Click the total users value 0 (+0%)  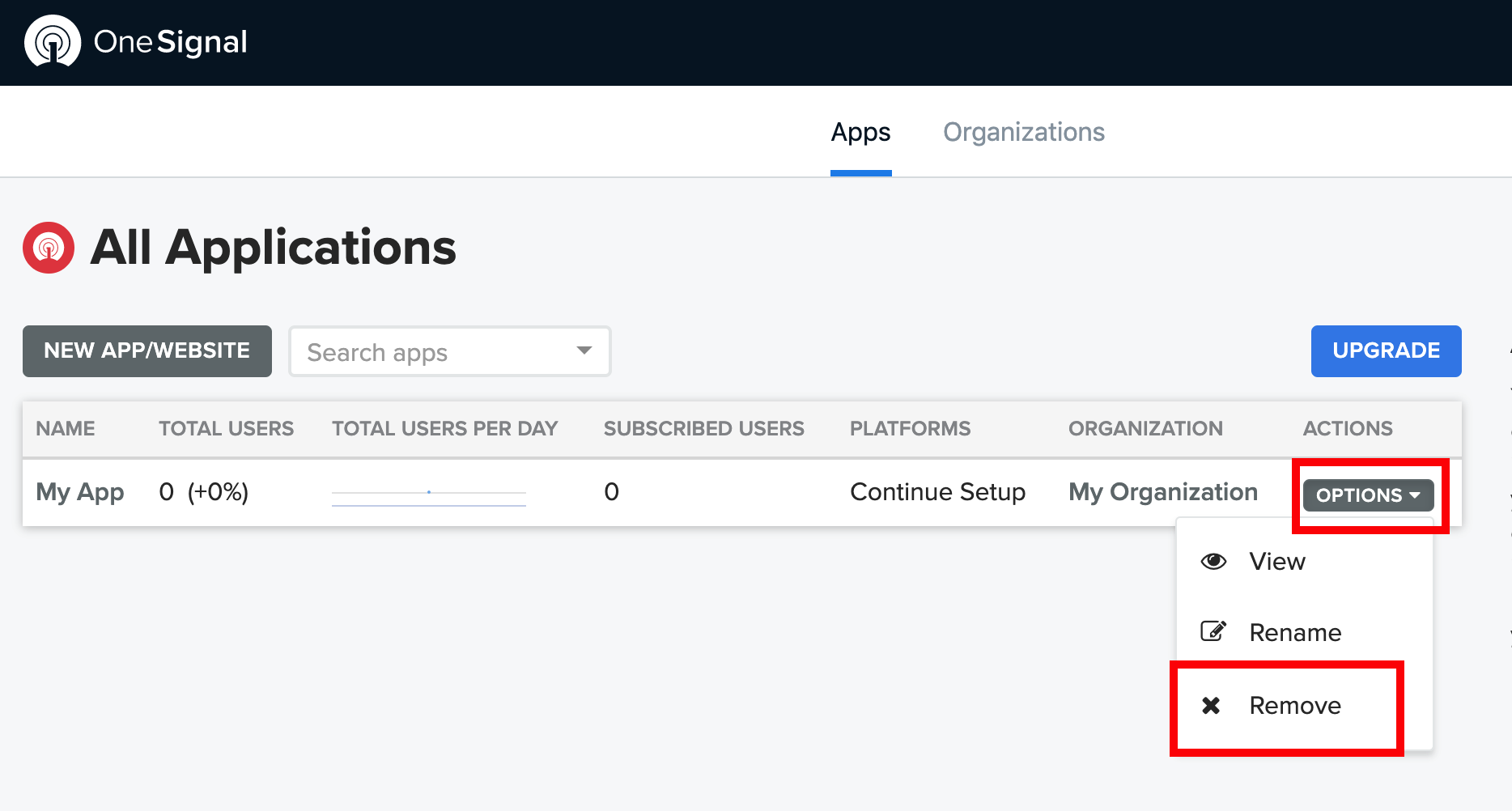pos(204,492)
